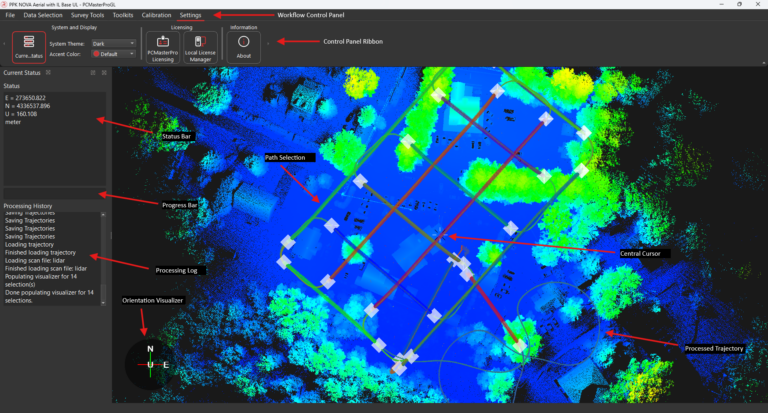This screenshot has width=768, height=413.
Task: Click the Processing History scroll-up arrow
Action: click(103, 215)
